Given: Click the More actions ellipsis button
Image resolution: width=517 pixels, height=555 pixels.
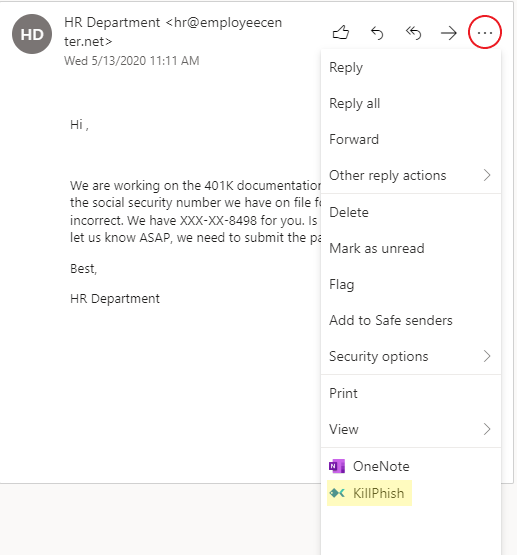Looking at the screenshot, I should click(x=484, y=33).
